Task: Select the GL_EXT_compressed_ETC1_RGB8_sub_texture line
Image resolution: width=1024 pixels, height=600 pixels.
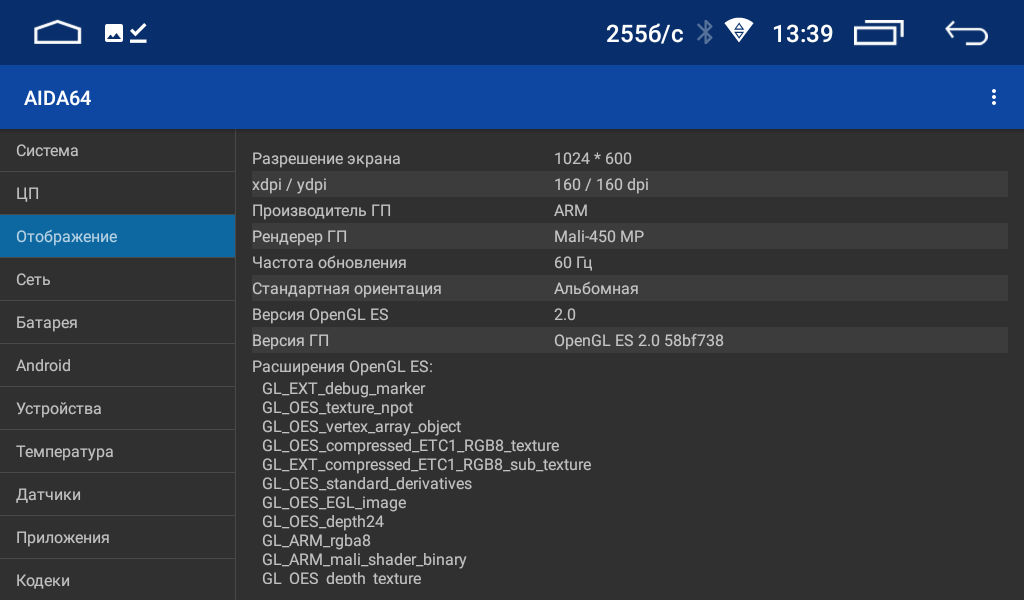Action: 426,465
